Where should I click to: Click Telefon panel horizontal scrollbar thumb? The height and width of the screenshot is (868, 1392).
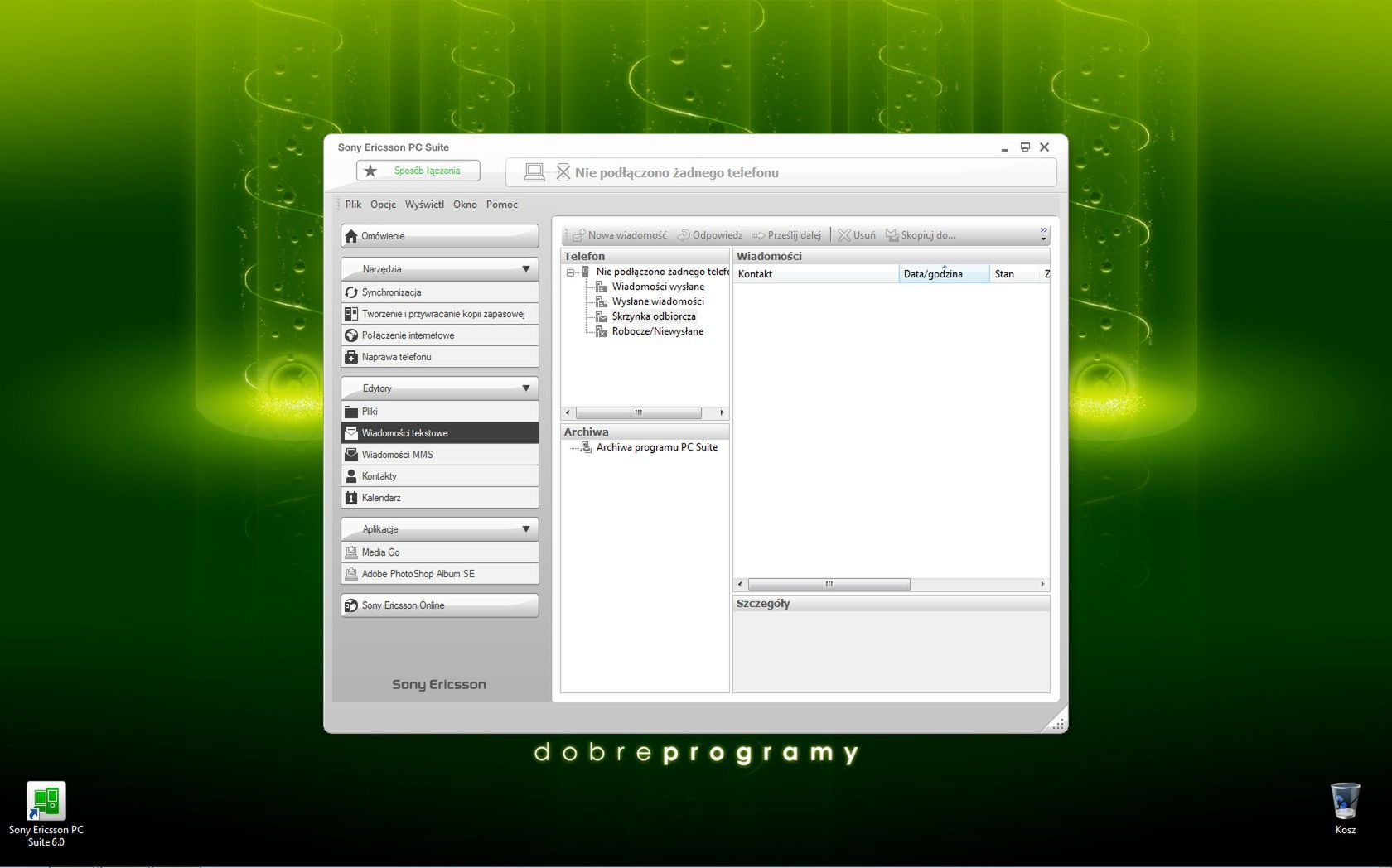click(638, 412)
